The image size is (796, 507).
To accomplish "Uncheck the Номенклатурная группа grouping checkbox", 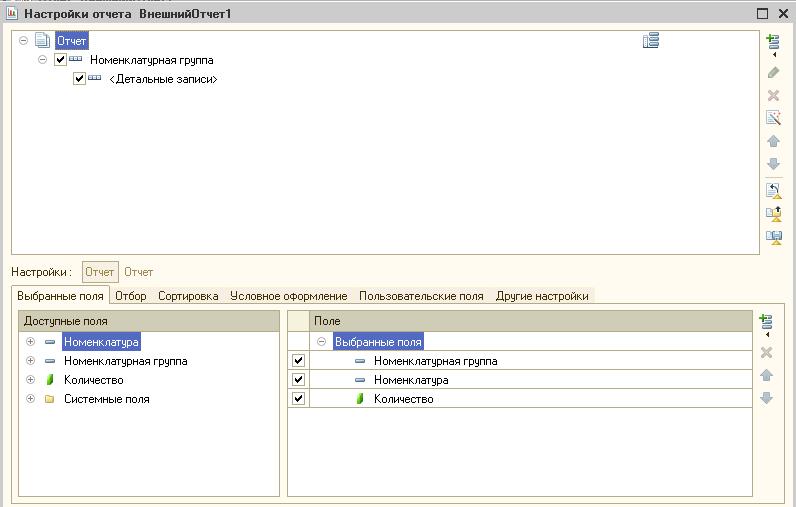I will click(x=60, y=60).
